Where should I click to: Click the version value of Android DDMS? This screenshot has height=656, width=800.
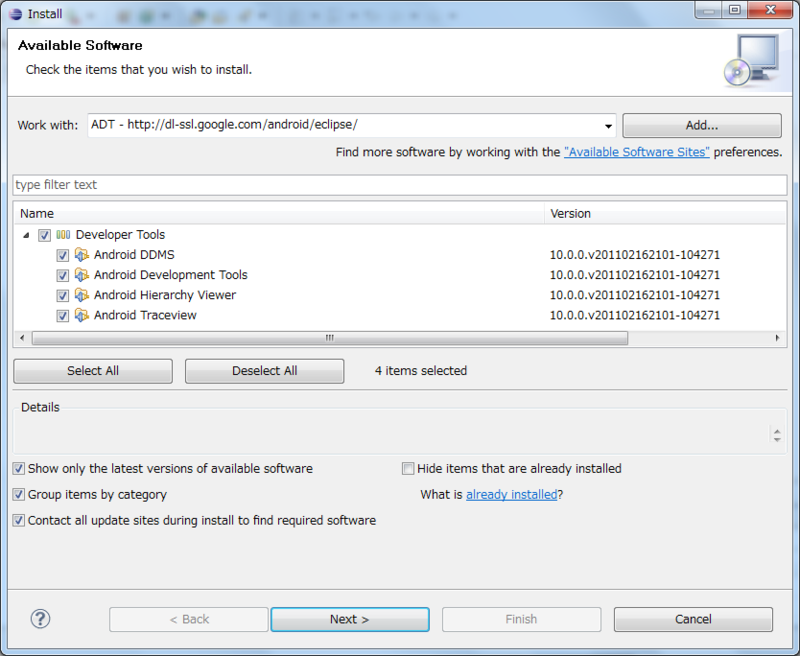(635, 255)
